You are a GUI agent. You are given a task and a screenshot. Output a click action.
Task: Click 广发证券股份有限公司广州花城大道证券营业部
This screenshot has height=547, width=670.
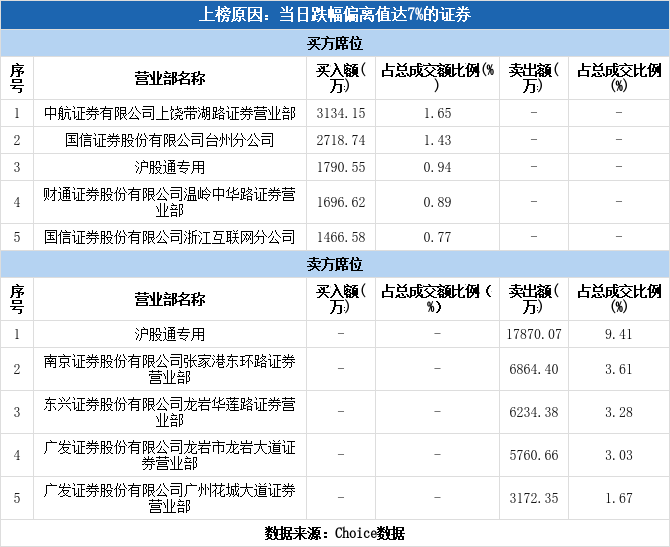tap(170, 498)
